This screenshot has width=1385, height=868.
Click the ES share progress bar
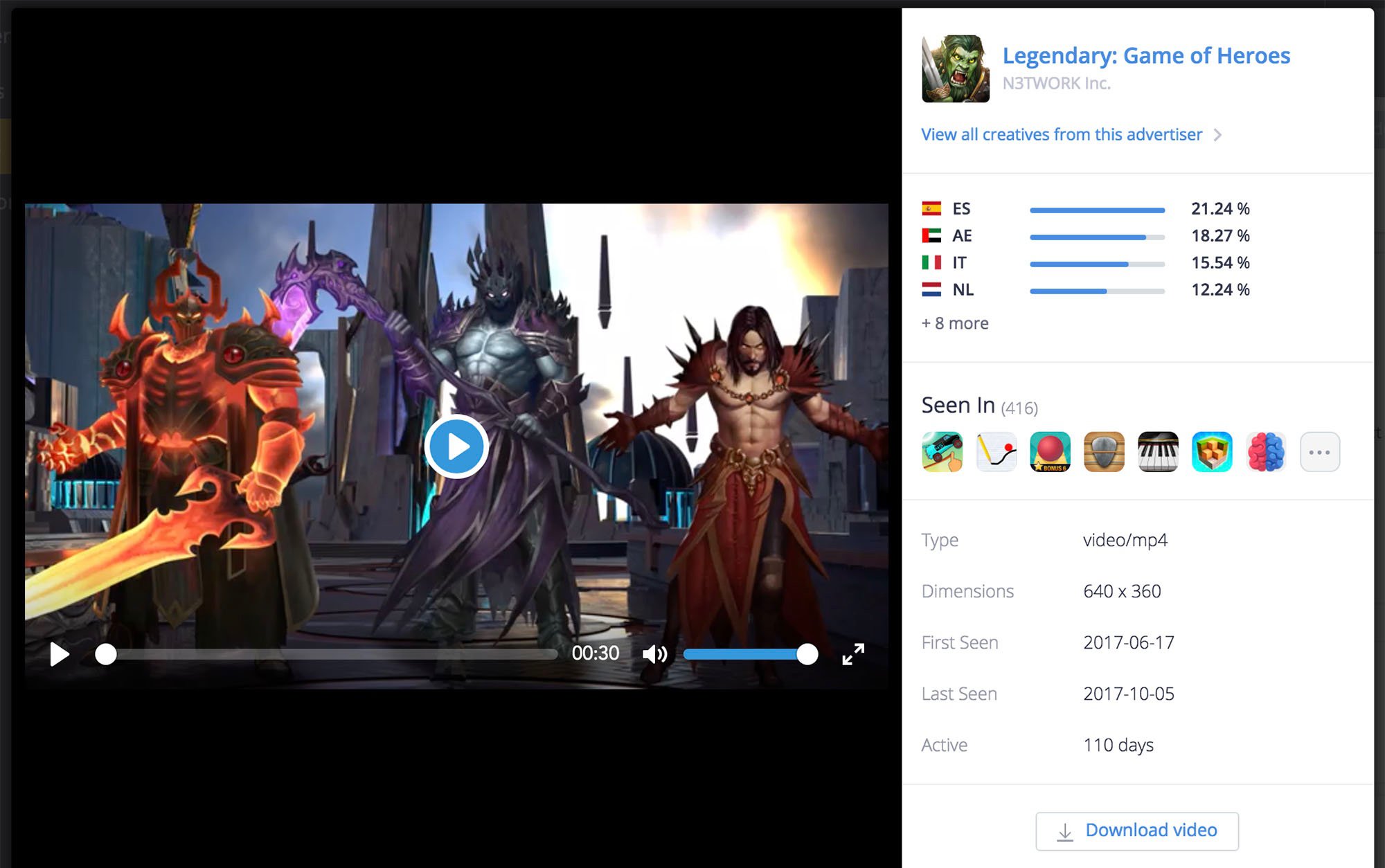coord(1098,210)
